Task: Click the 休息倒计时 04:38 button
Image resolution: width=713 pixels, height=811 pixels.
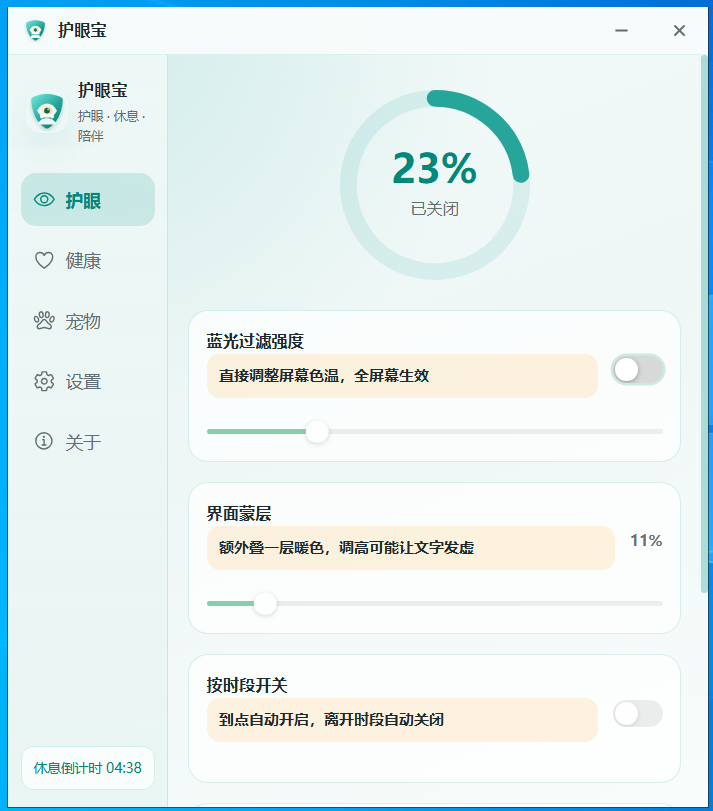Action: tap(88, 768)
